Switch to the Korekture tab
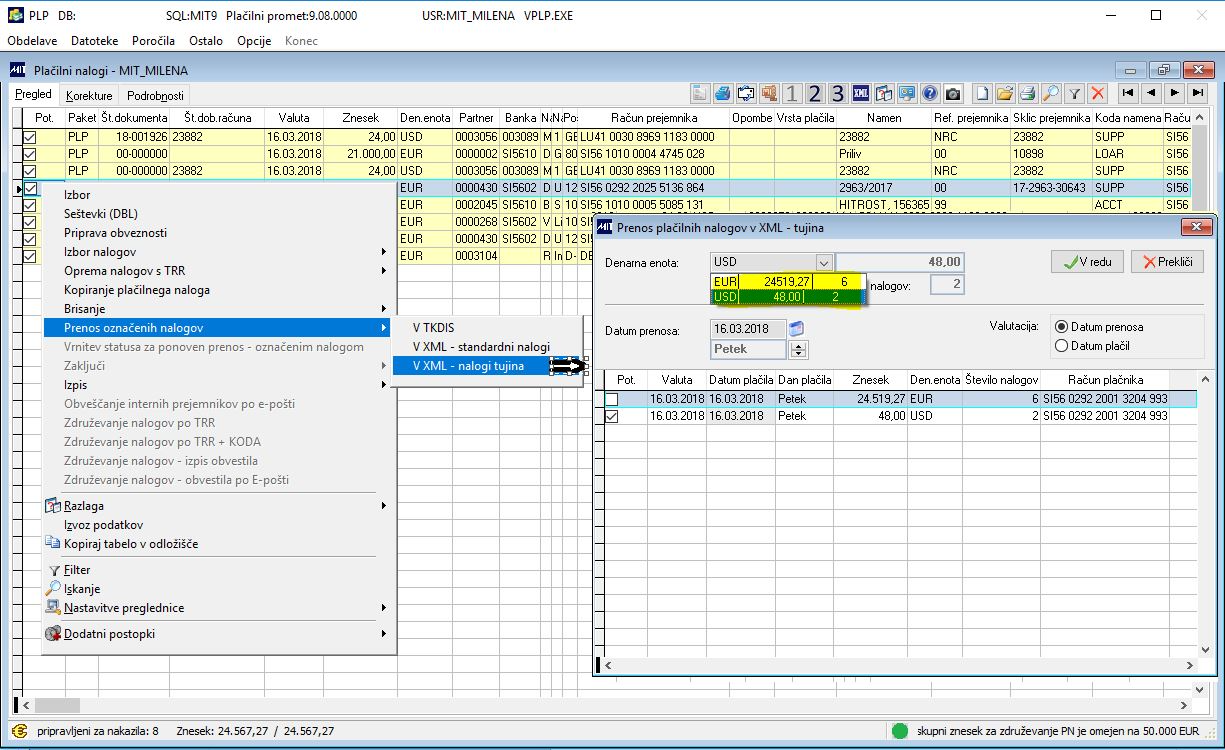1225x750 pixels. tap(88, 96)
